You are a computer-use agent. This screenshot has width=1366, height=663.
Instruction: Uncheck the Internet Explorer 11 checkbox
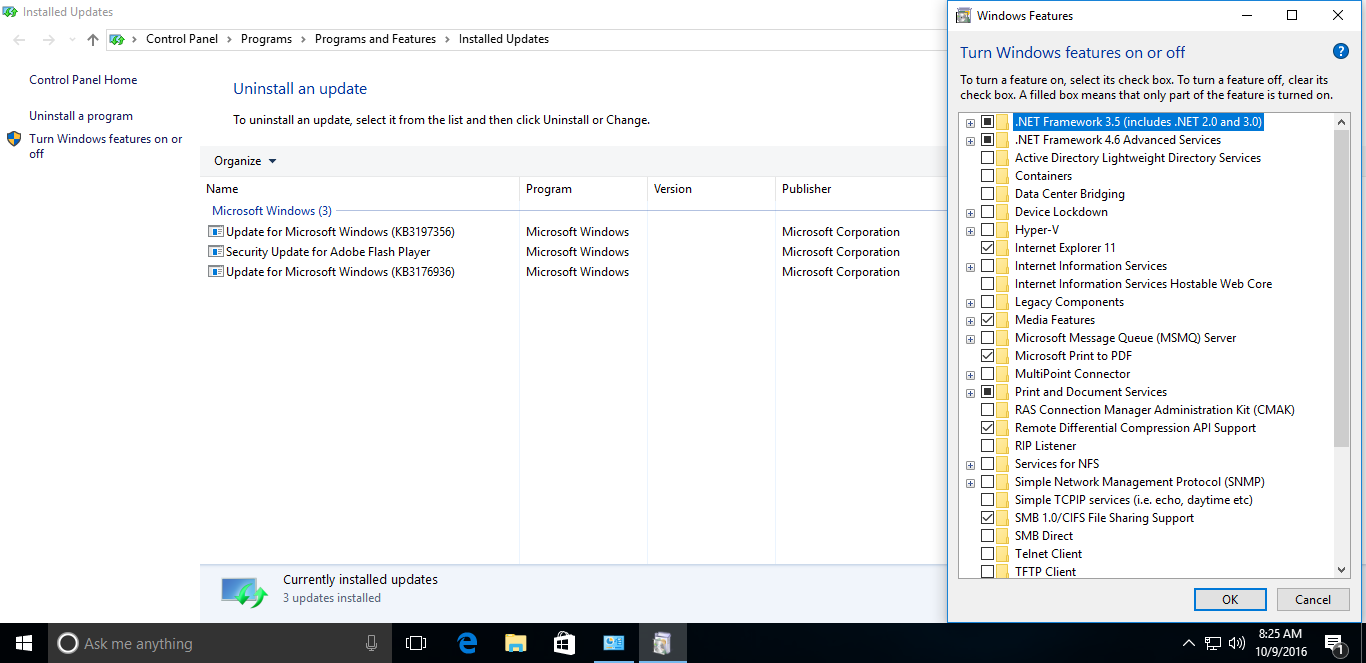(x=988, y=248)
